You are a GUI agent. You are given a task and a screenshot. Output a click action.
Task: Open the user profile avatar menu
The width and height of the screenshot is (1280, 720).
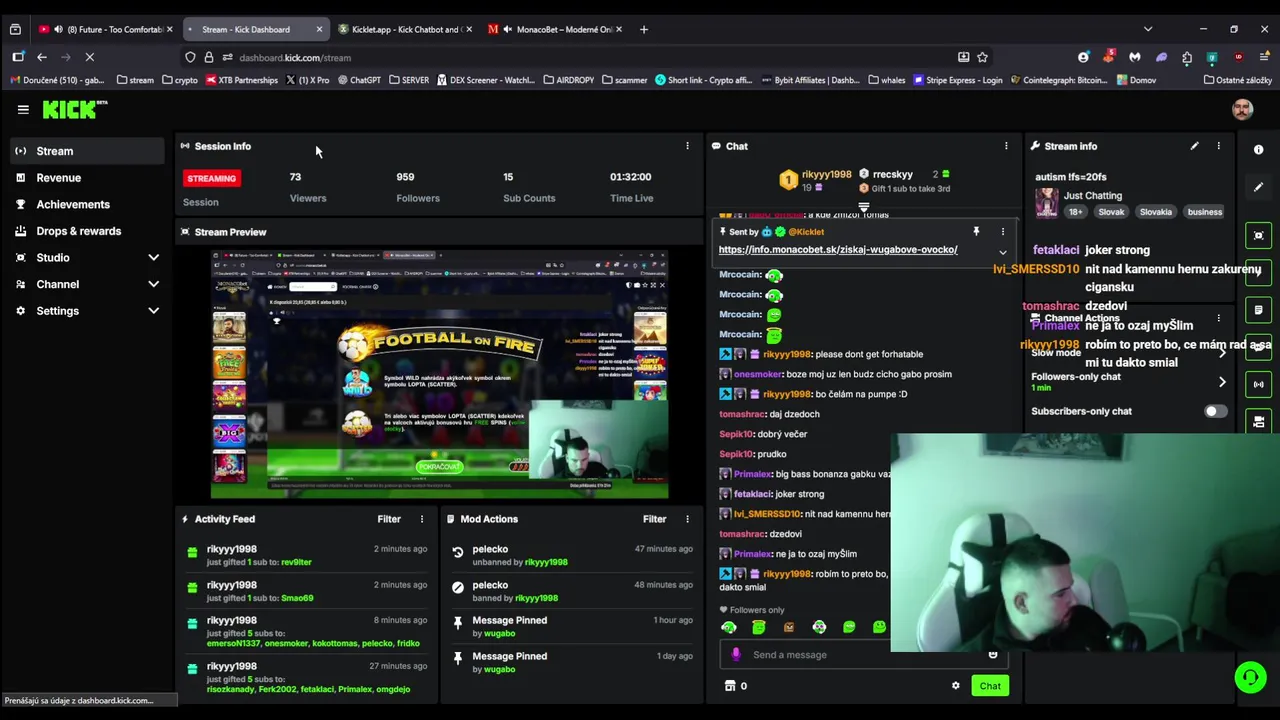[1242, 110]
